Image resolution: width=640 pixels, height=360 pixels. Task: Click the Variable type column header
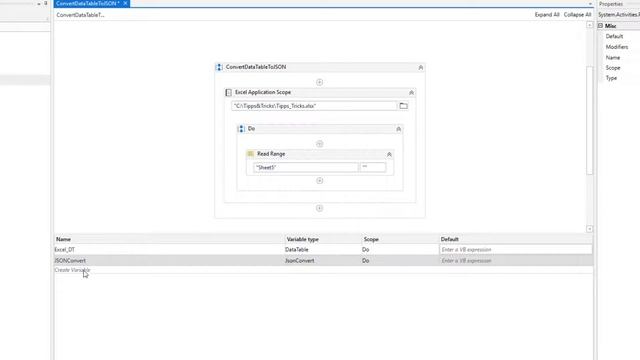click(x=302, y=239)
